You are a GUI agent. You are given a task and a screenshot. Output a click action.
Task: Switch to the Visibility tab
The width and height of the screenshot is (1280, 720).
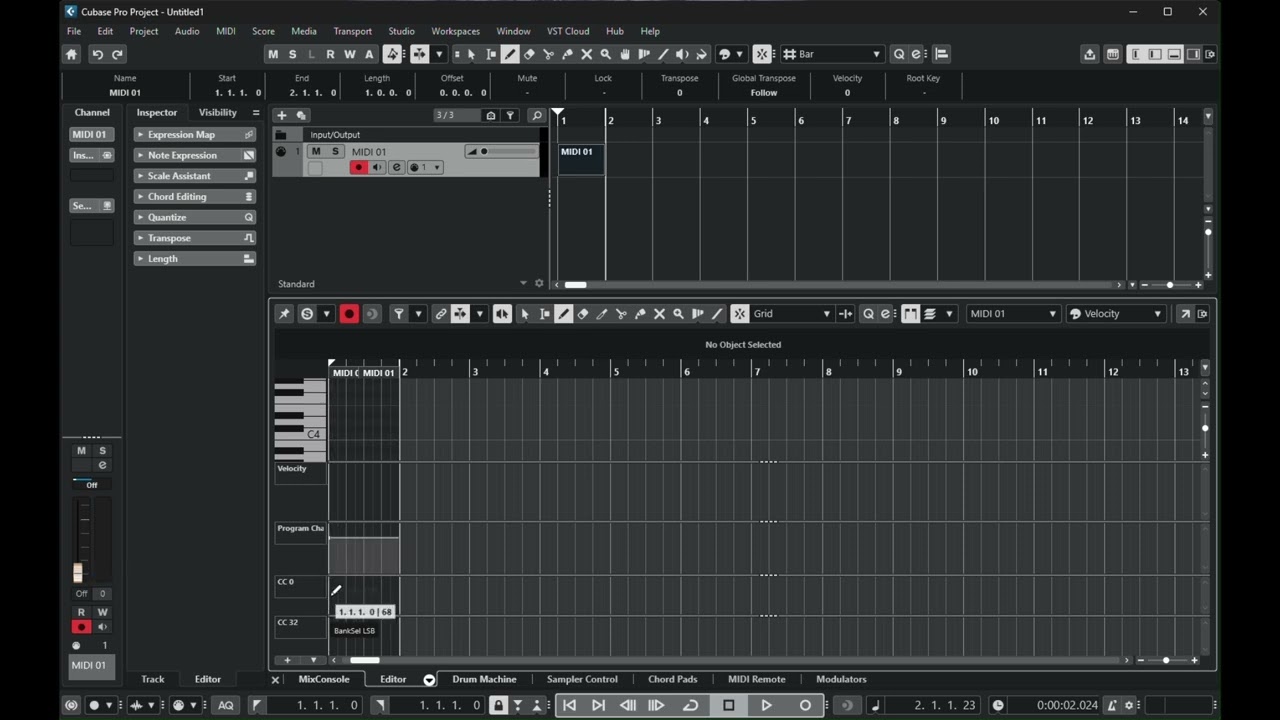pos(217,113)
